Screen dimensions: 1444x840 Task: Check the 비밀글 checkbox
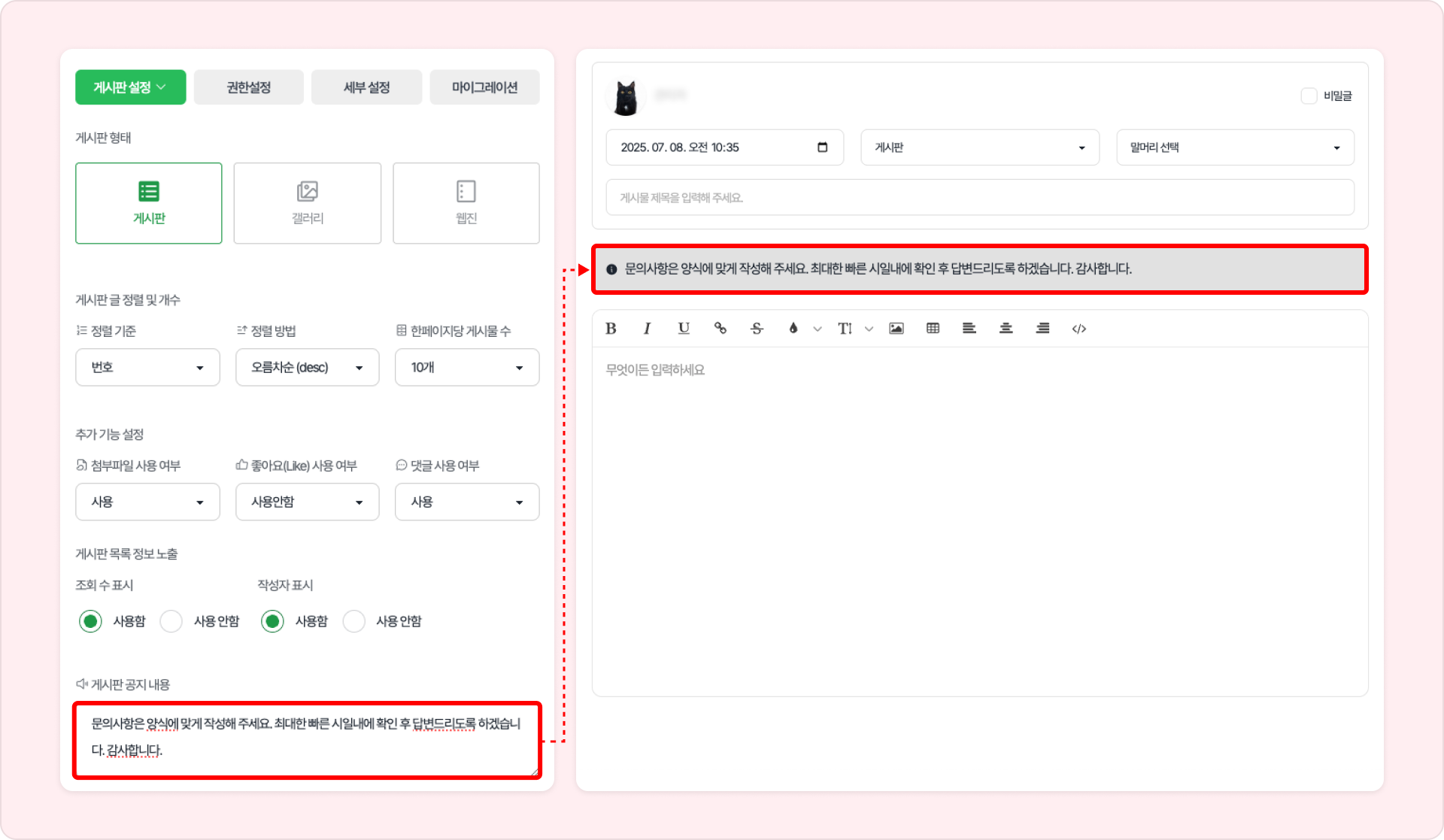pyautogui.click(x=1309, y=96)
